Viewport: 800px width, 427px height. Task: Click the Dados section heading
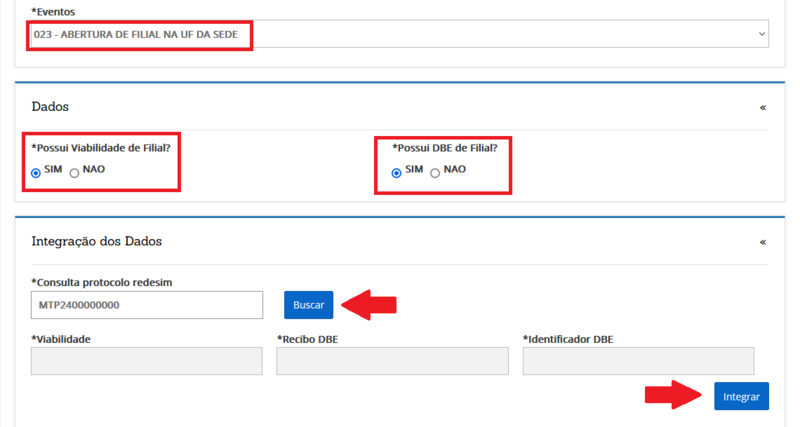(50, 107)
